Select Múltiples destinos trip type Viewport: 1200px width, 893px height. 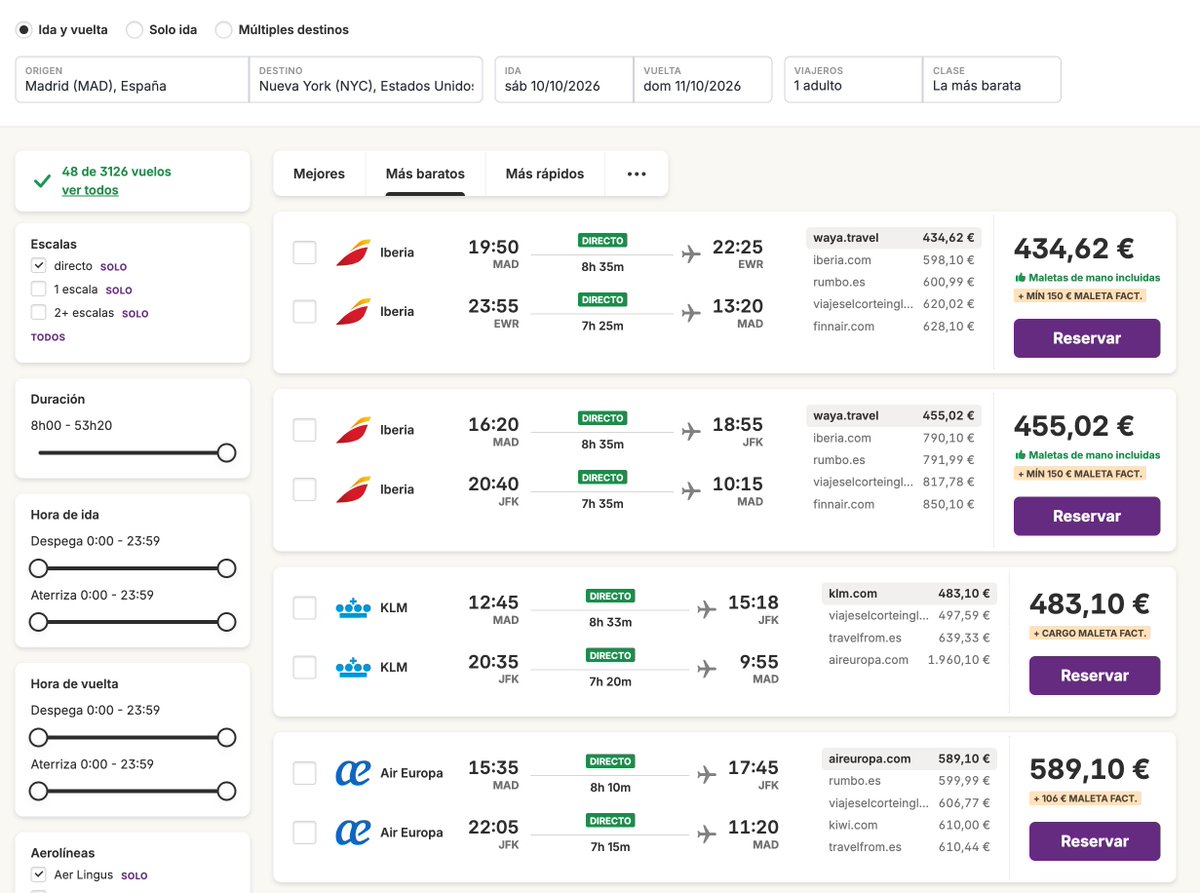point(224,30)
